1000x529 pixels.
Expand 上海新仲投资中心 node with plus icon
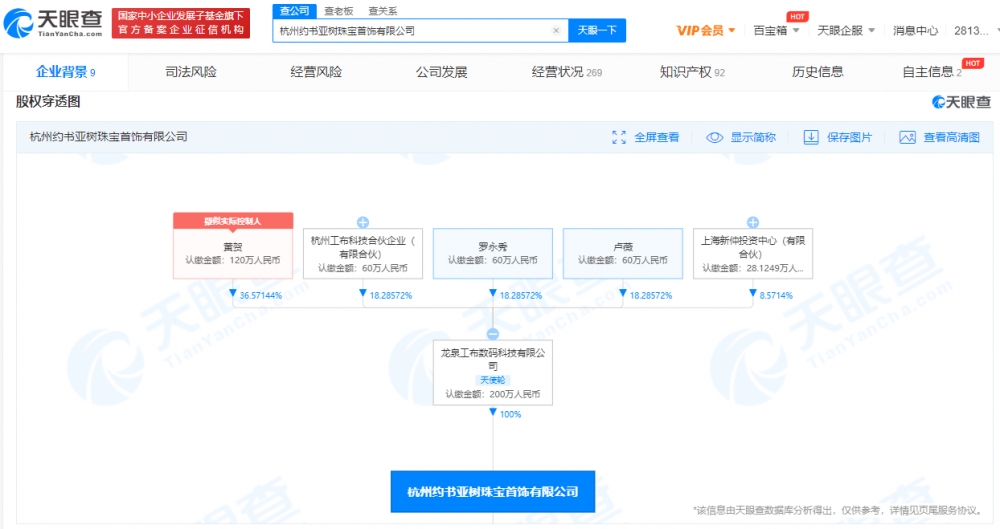753,222
